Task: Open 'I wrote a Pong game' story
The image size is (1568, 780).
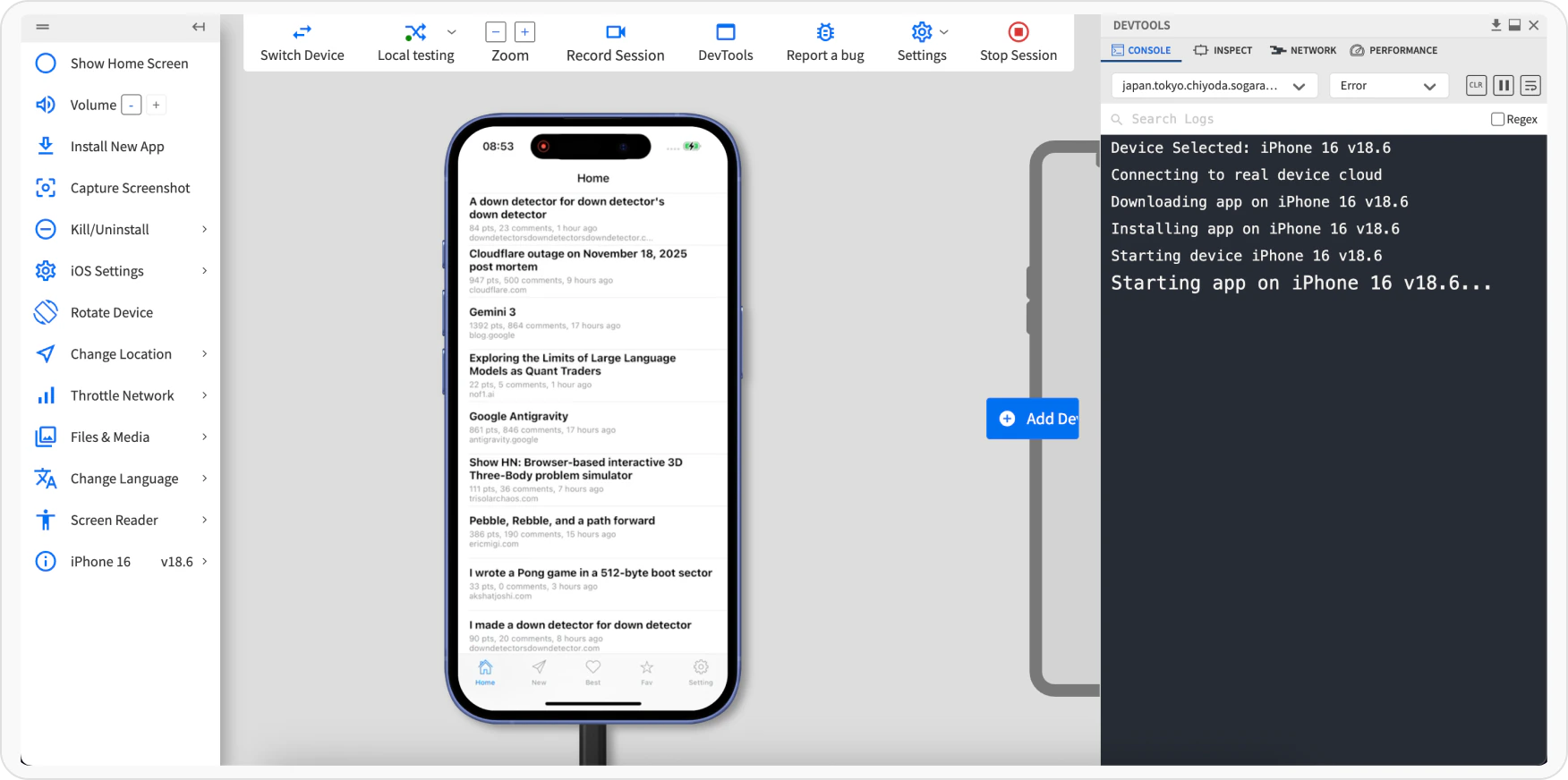Action: [x=592, y=584]
